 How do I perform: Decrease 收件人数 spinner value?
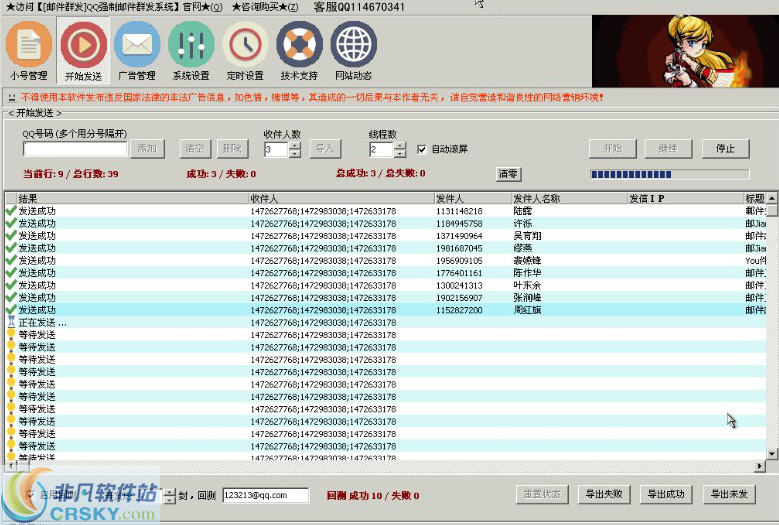[x=295, y=153]
